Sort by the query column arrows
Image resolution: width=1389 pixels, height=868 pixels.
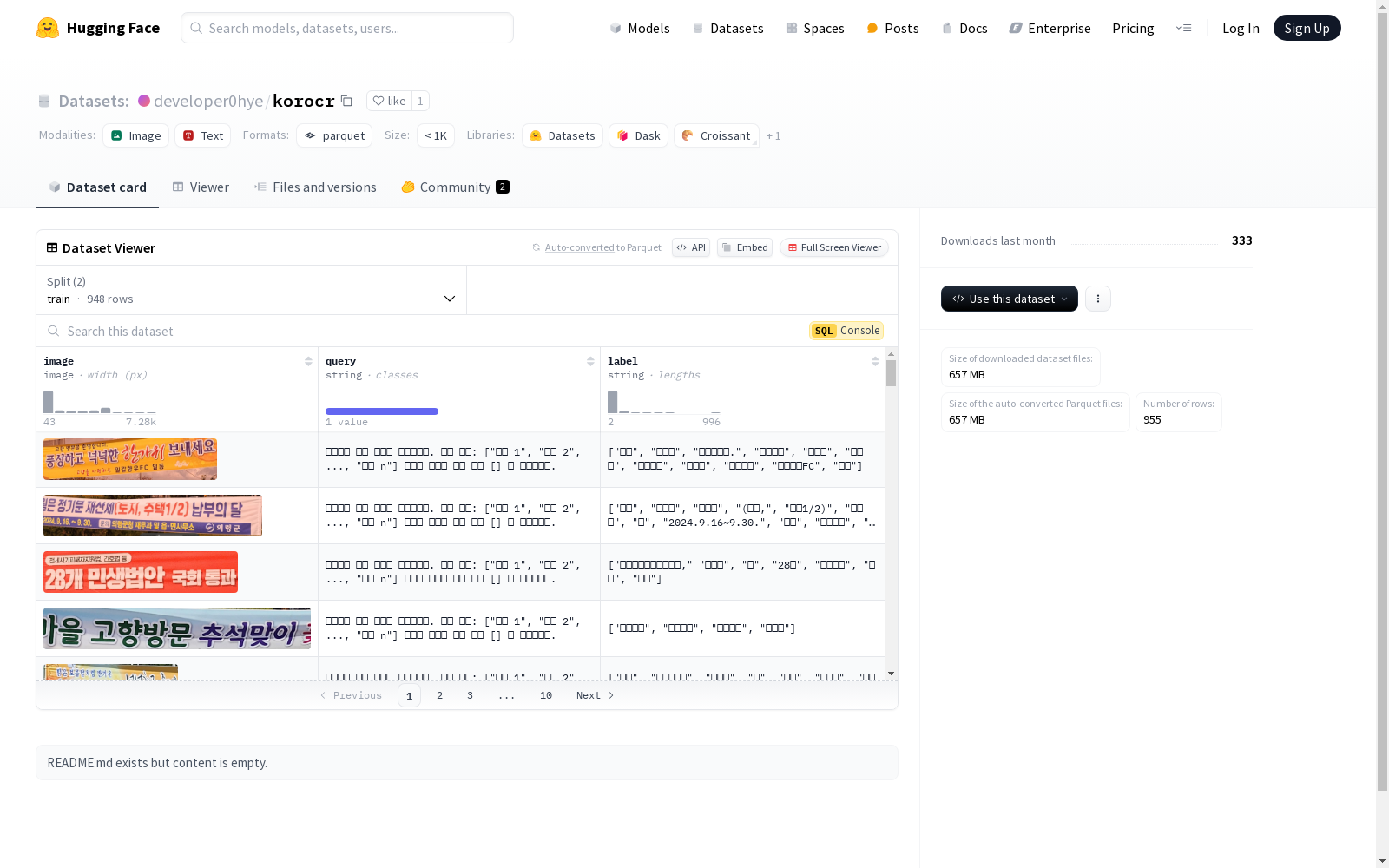[x=590, y=361]
